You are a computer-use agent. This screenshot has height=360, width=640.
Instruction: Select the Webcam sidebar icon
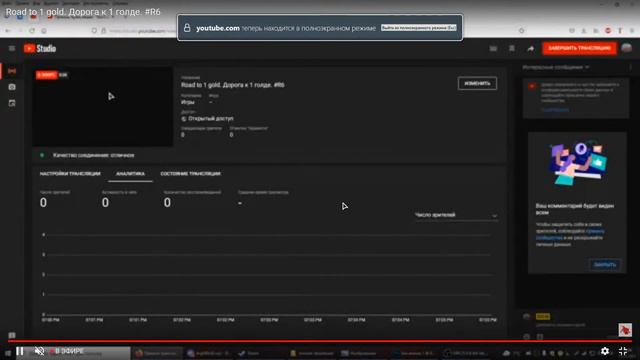[12, 87]
